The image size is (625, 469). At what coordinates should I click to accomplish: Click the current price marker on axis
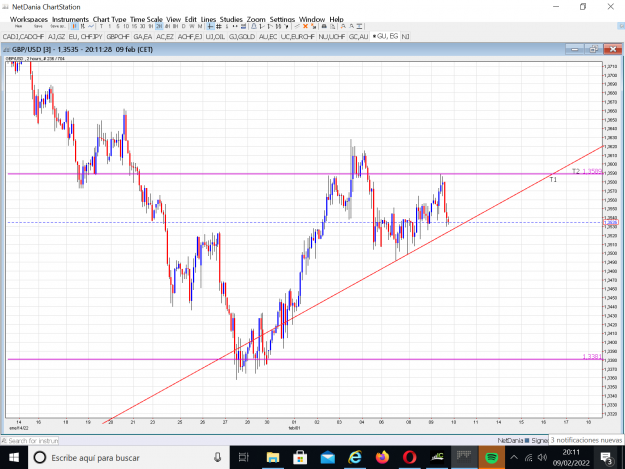click(610, 222)
